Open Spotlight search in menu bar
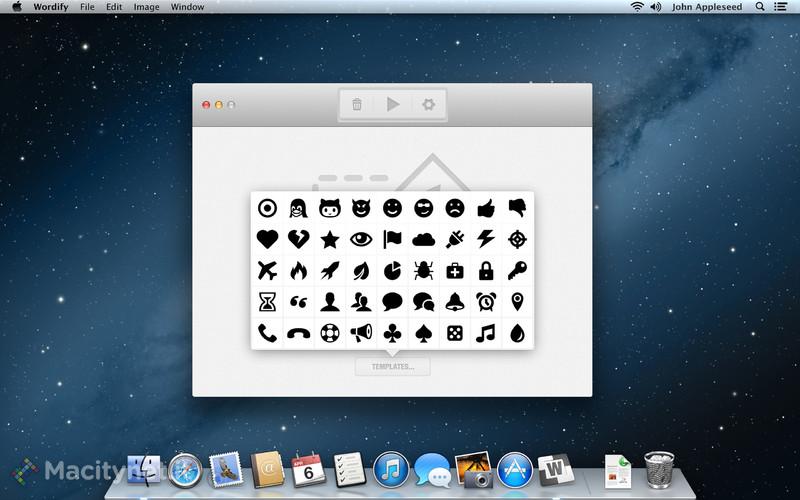This screenshot has width=800, height=500. click(760, 7)
